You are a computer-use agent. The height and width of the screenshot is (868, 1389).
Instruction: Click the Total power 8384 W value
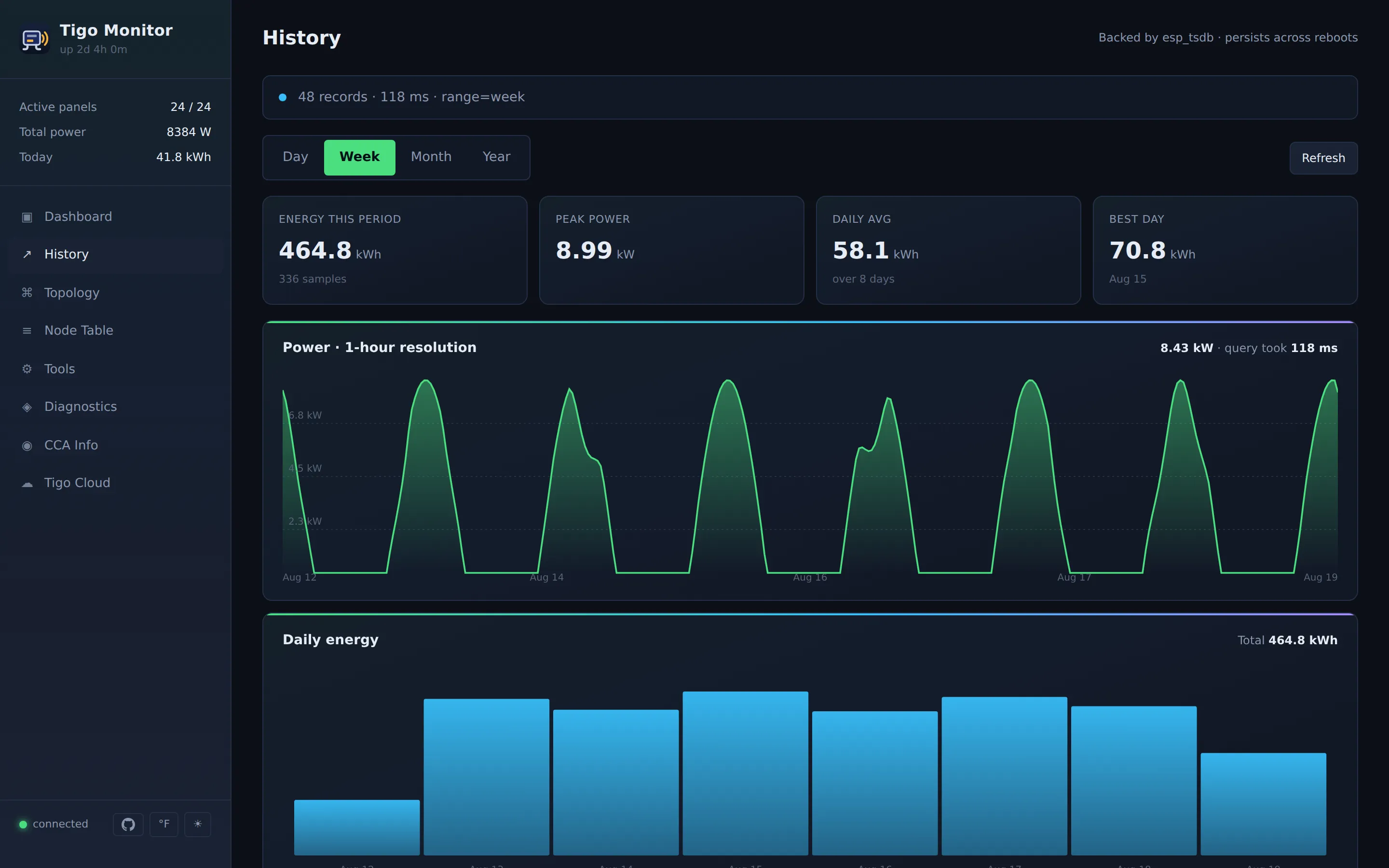189,132
